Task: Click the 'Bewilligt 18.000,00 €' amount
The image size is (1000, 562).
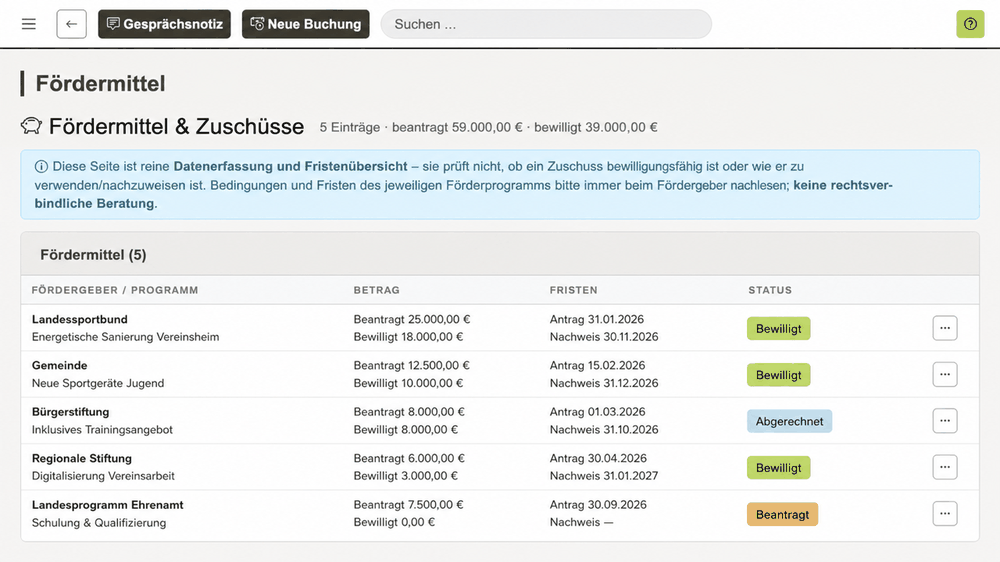Action: (x=408, y=337)
